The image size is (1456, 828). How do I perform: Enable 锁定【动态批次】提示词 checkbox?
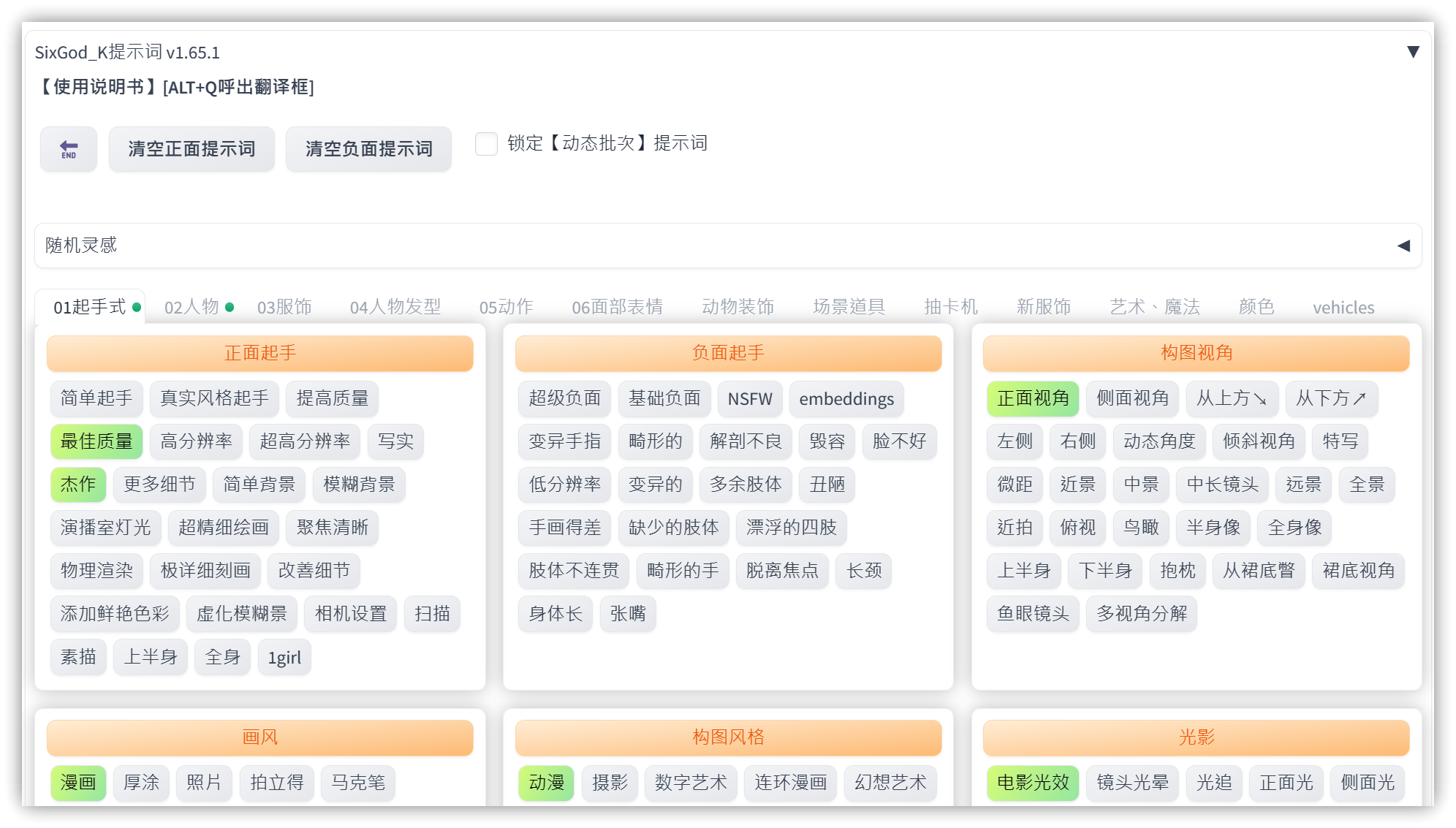coord(486,143)
